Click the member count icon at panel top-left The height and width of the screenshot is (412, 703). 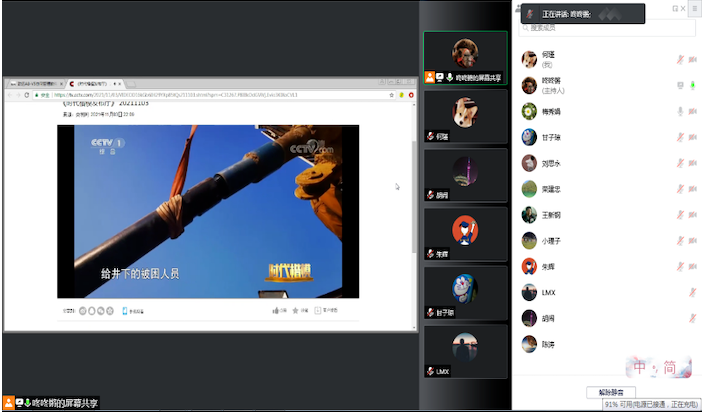click(x=518, y=9)
